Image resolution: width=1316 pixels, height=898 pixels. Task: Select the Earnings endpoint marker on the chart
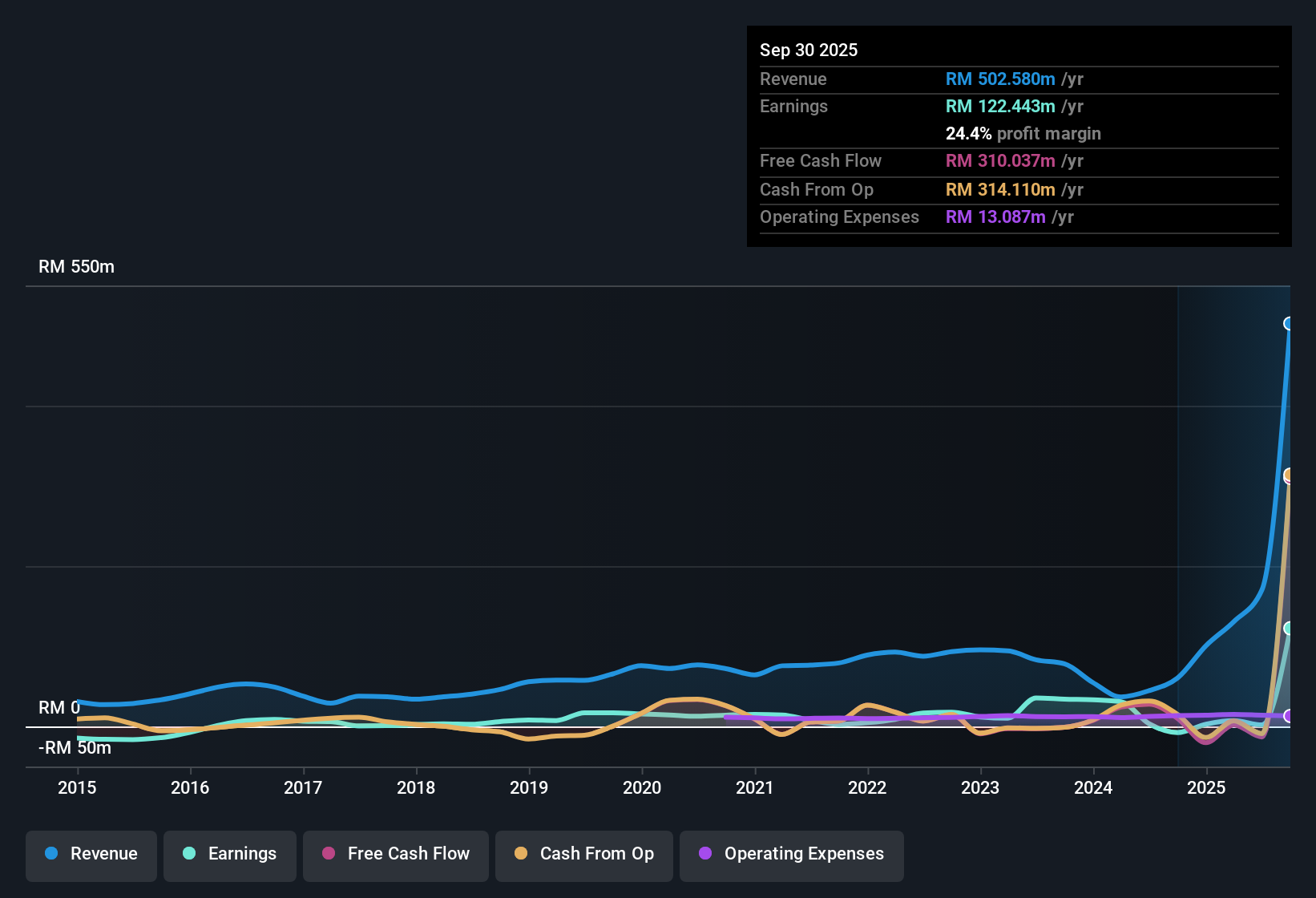click(1288, 629)
